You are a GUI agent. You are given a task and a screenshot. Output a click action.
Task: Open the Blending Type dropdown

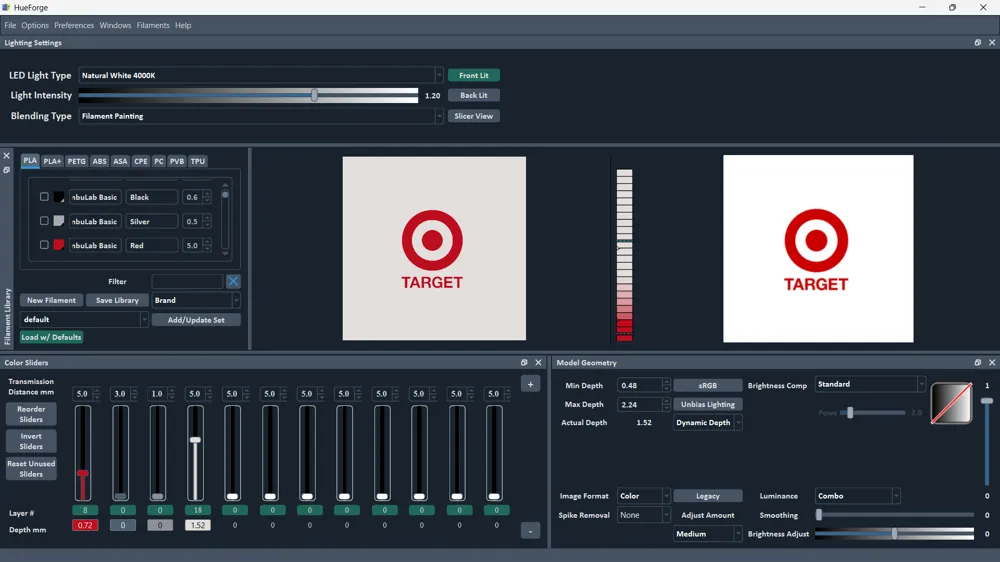261,116
